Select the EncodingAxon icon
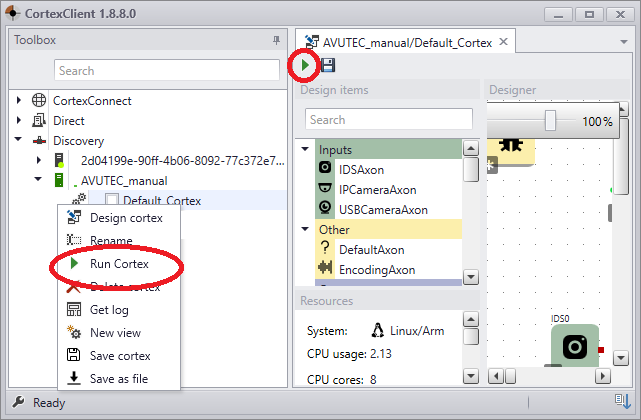Image resolution: width=641 pixels, height=420 pixels. point(325,267)
